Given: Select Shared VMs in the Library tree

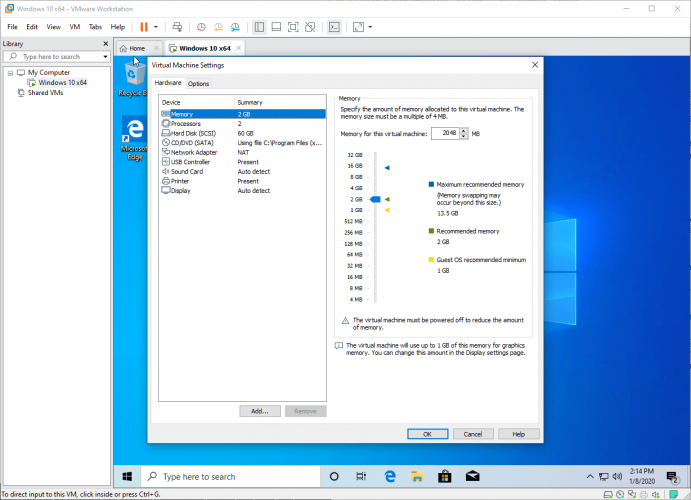Looking at the screenshot, I should [45, 93].
